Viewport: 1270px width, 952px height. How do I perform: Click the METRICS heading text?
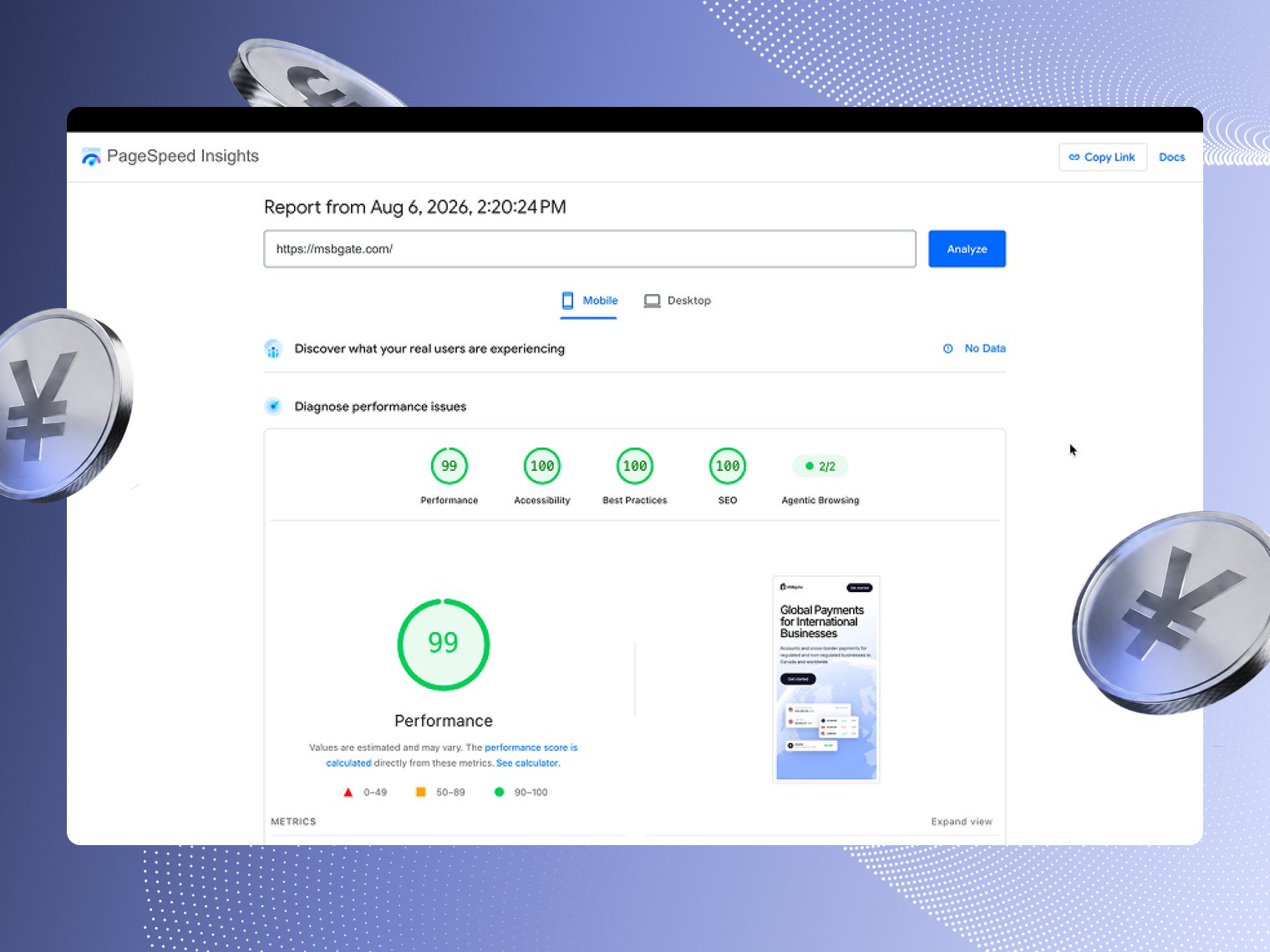point(293,822)
